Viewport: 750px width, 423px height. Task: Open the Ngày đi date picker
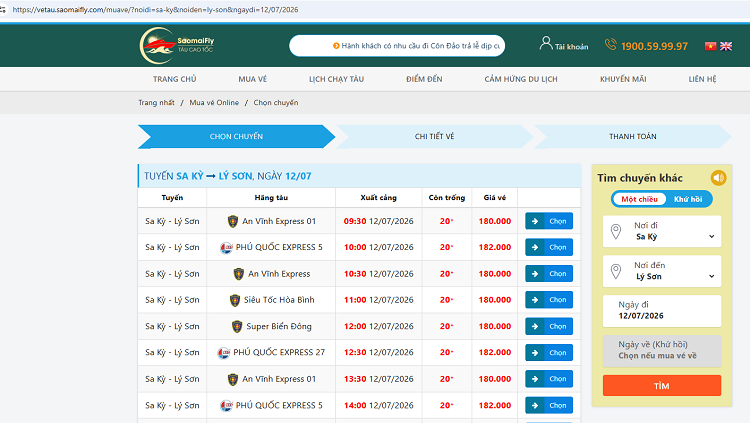tap(662, 311)
